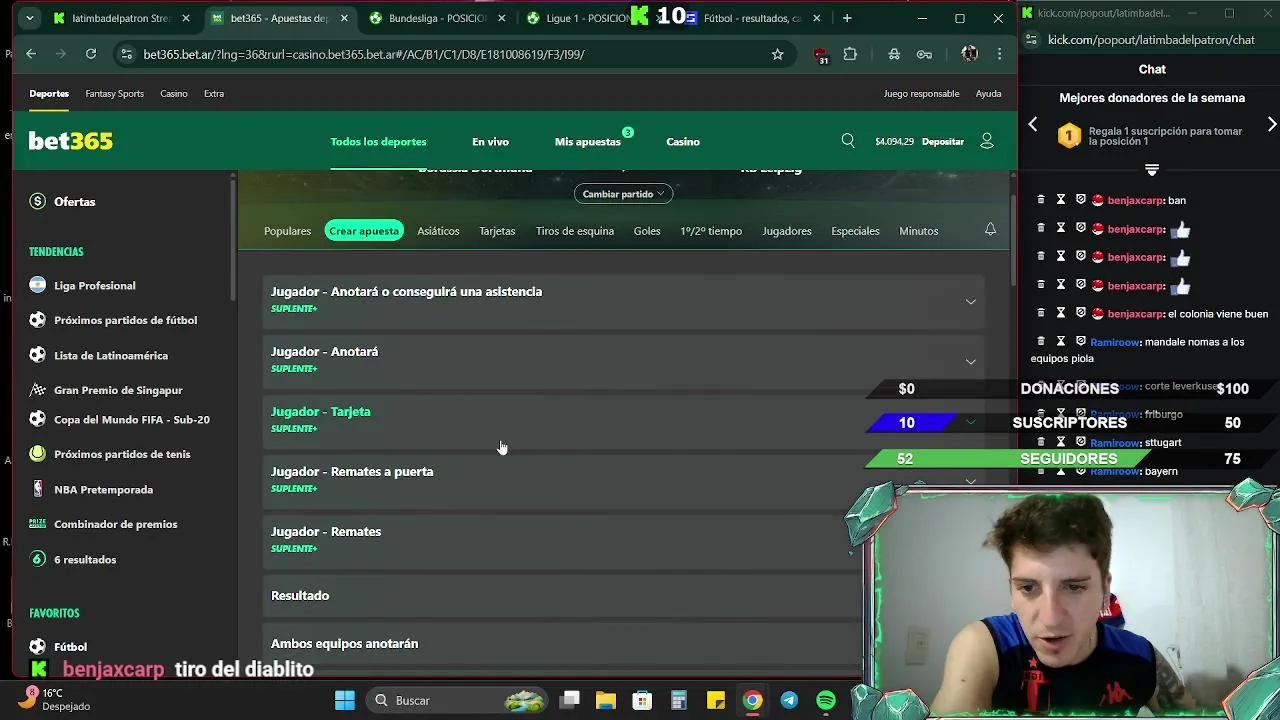
Task: Click the notification bell beside Minutos tab
Action: [990, 230]
